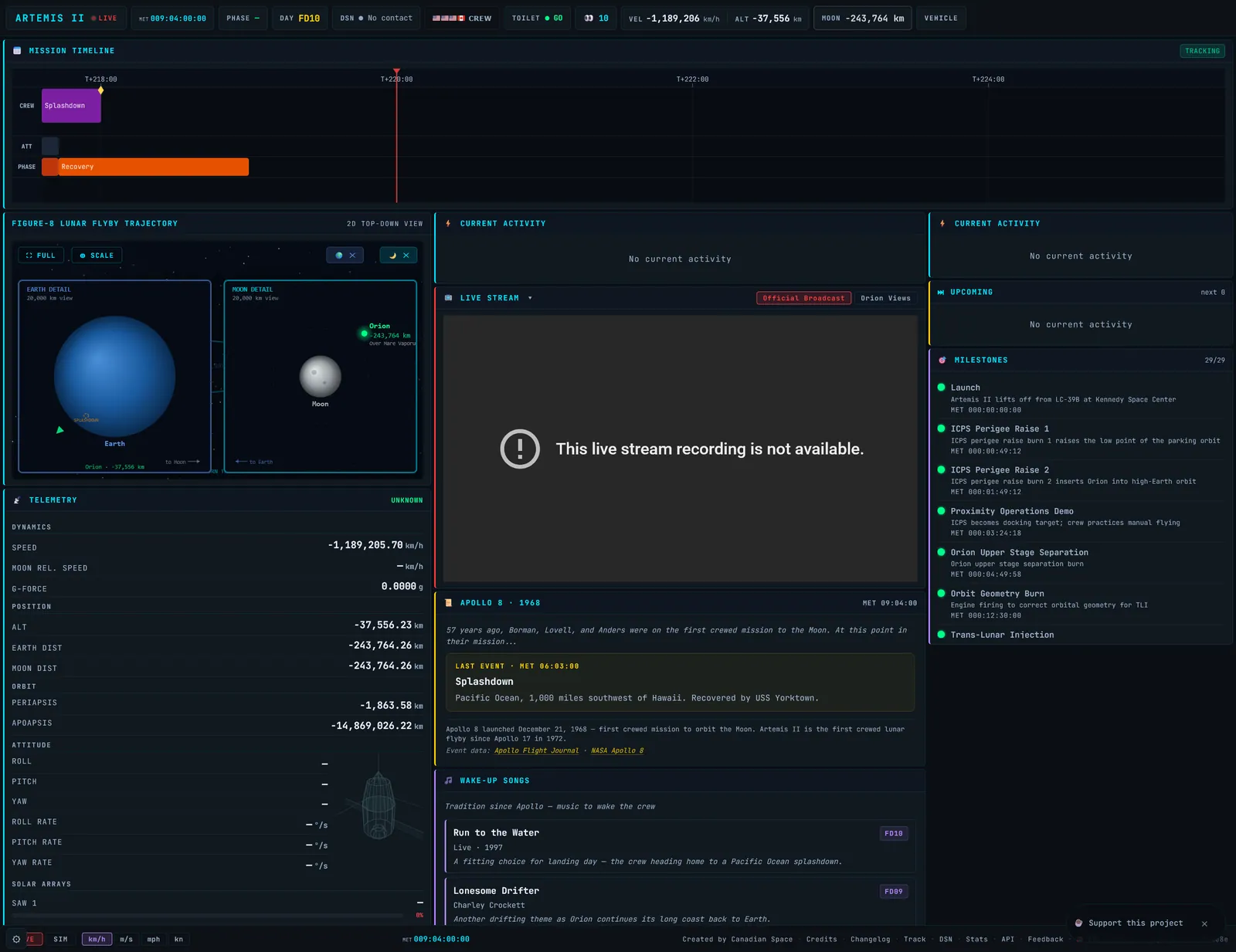Click the lightning icon in center Current Activity
This screenshot has height=952, width=1236.
[448, 223]
